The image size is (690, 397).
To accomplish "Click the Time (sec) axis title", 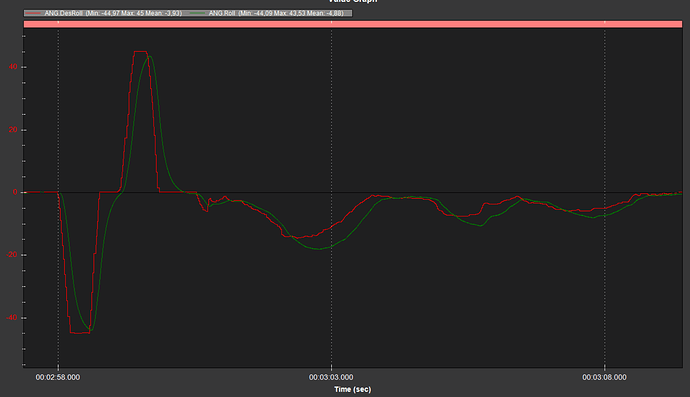I will 352,390.
